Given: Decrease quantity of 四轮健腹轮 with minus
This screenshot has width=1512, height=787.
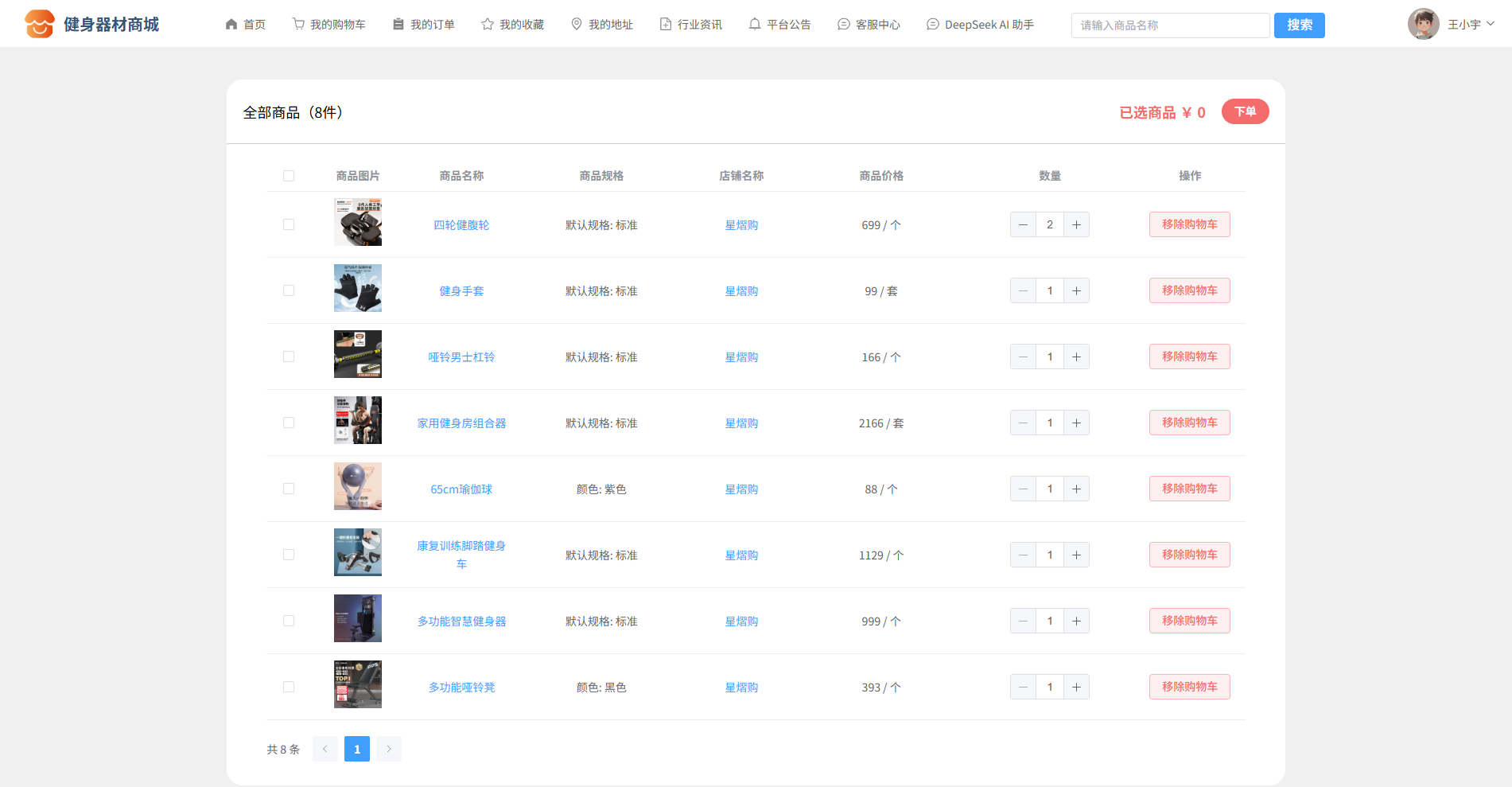Looking at the screenshot, I should (x=1023, y=224).
